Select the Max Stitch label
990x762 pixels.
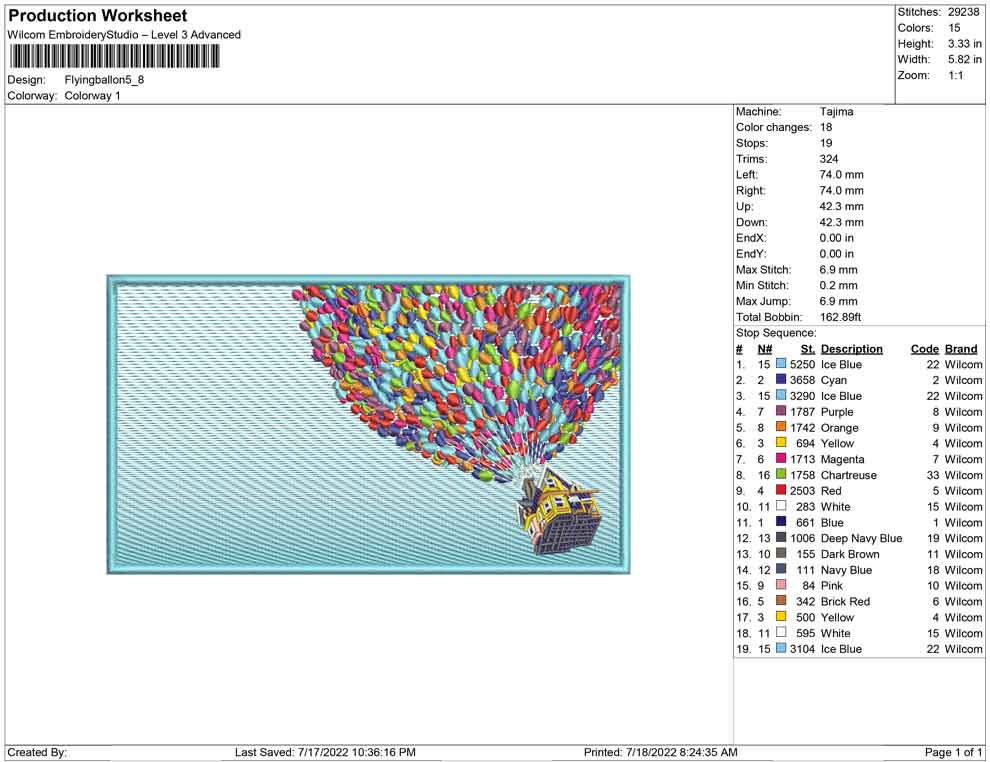tap(763, 269)
